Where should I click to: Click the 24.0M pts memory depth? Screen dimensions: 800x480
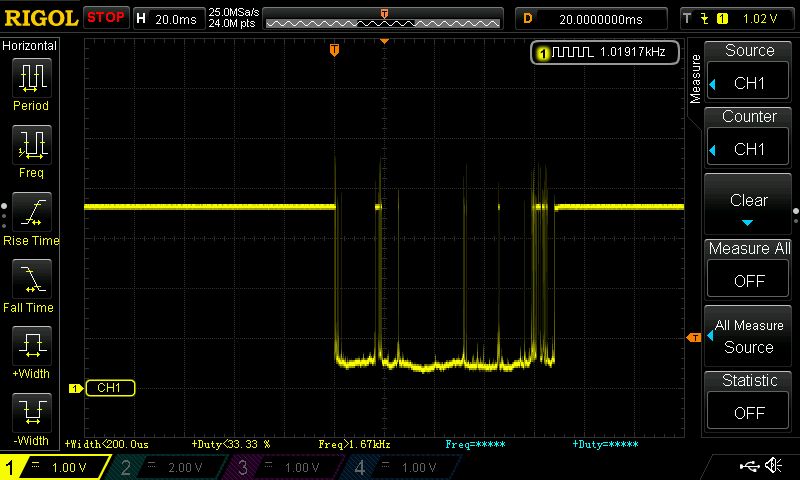point(232,23)
